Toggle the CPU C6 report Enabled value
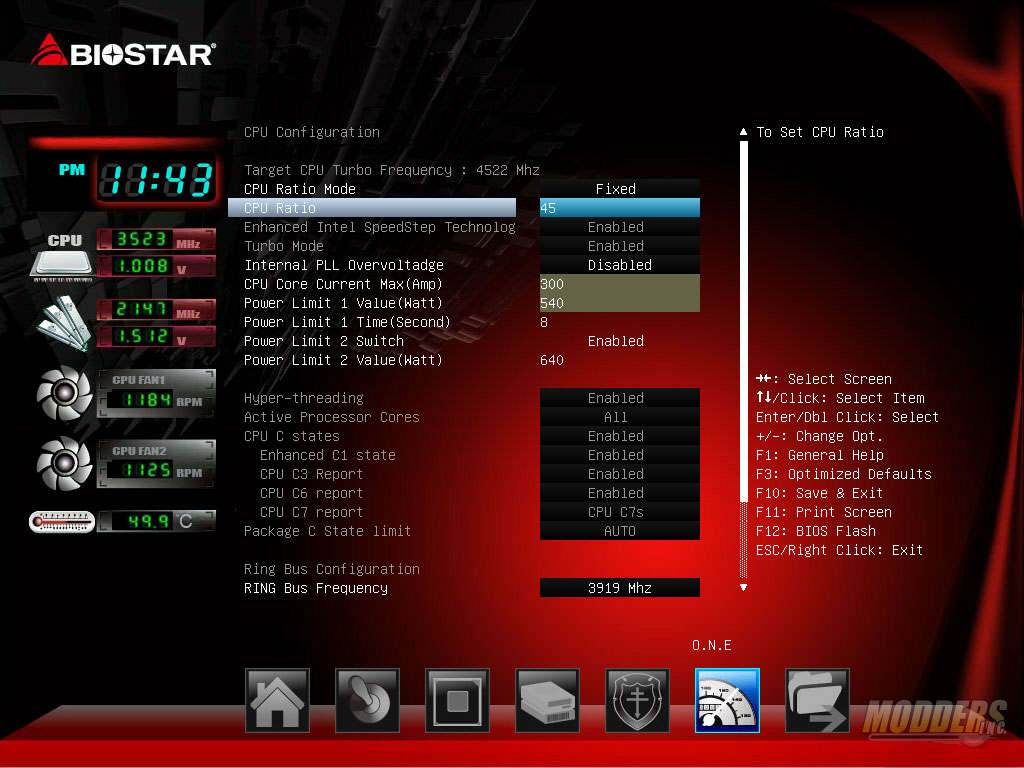This screenshot has width=1024, height=768. 620,492
